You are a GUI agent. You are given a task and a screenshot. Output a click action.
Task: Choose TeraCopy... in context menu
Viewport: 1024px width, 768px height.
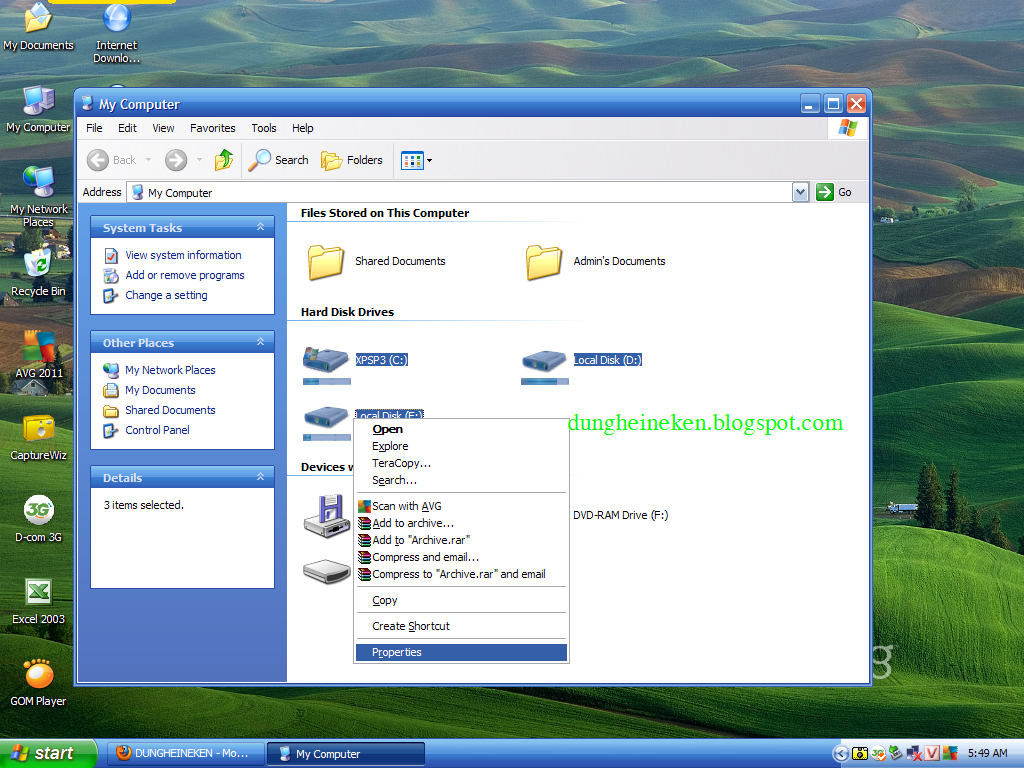click(x=460, y=463)
